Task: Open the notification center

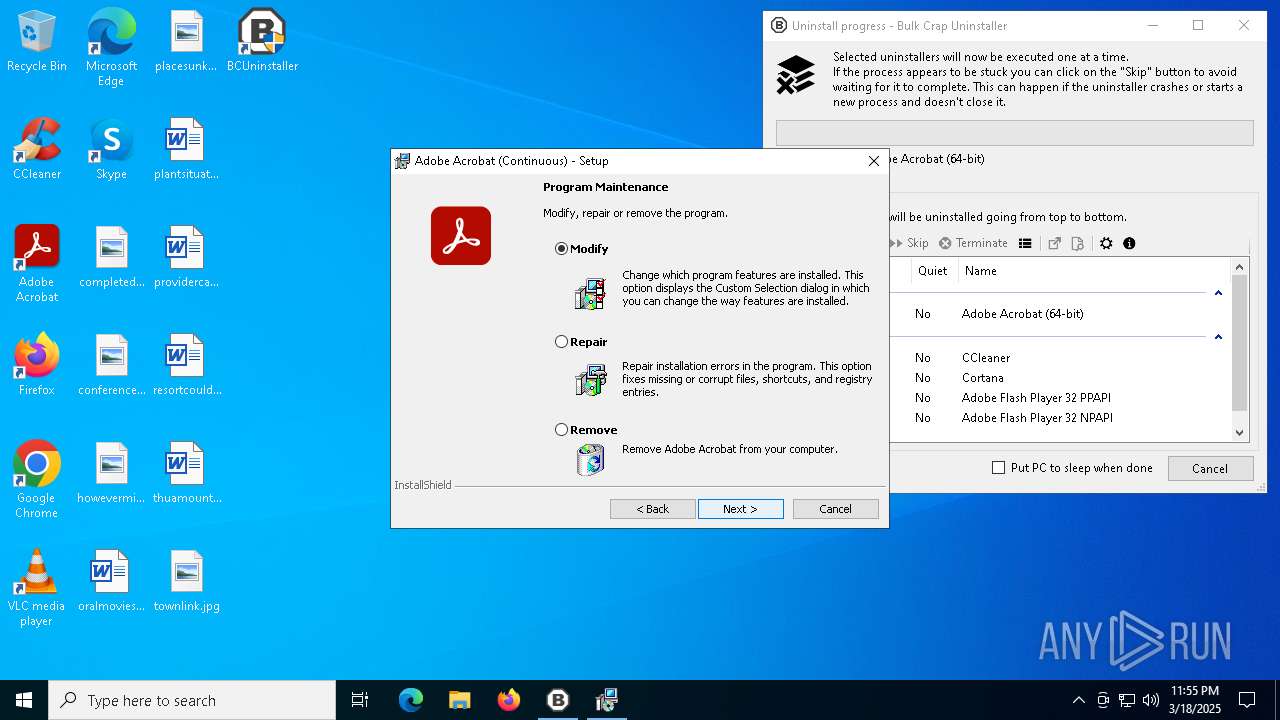Action: click(x=1247, y=700)
